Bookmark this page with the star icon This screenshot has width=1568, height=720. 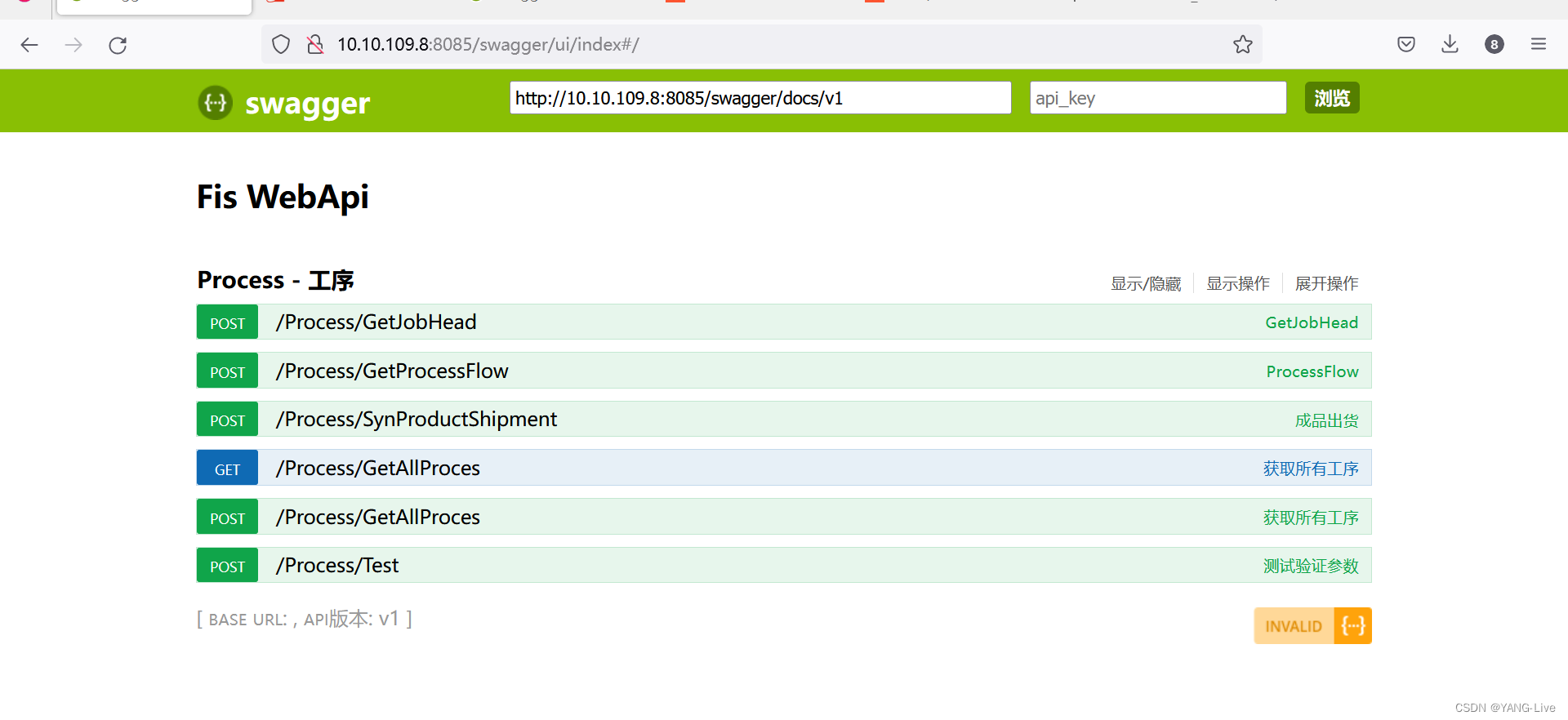coord(1243,44)
